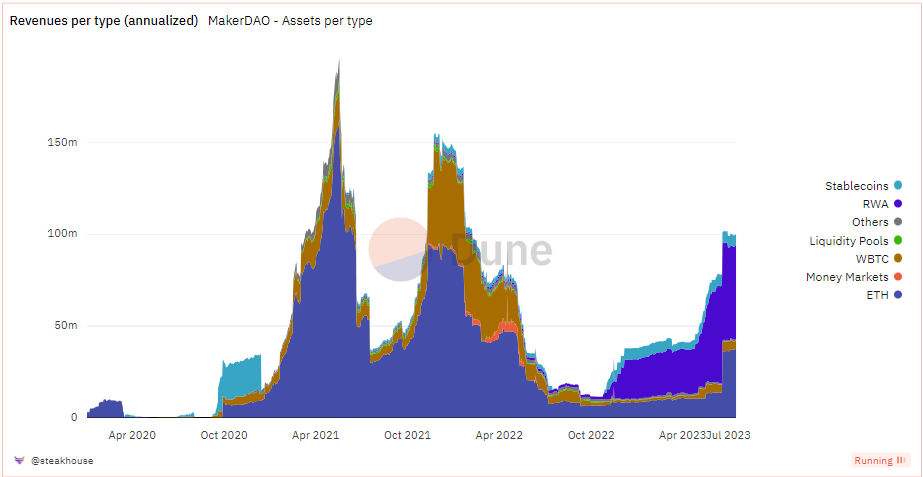Screen dimensions: 923x477
Task: Click the WBTC legend brown dot
Action: 898,259
